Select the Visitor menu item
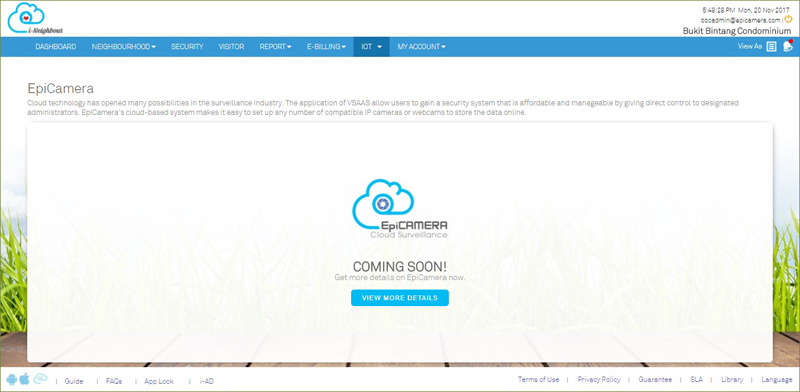This screenshot has width=800, height=392. click(232, 46)
